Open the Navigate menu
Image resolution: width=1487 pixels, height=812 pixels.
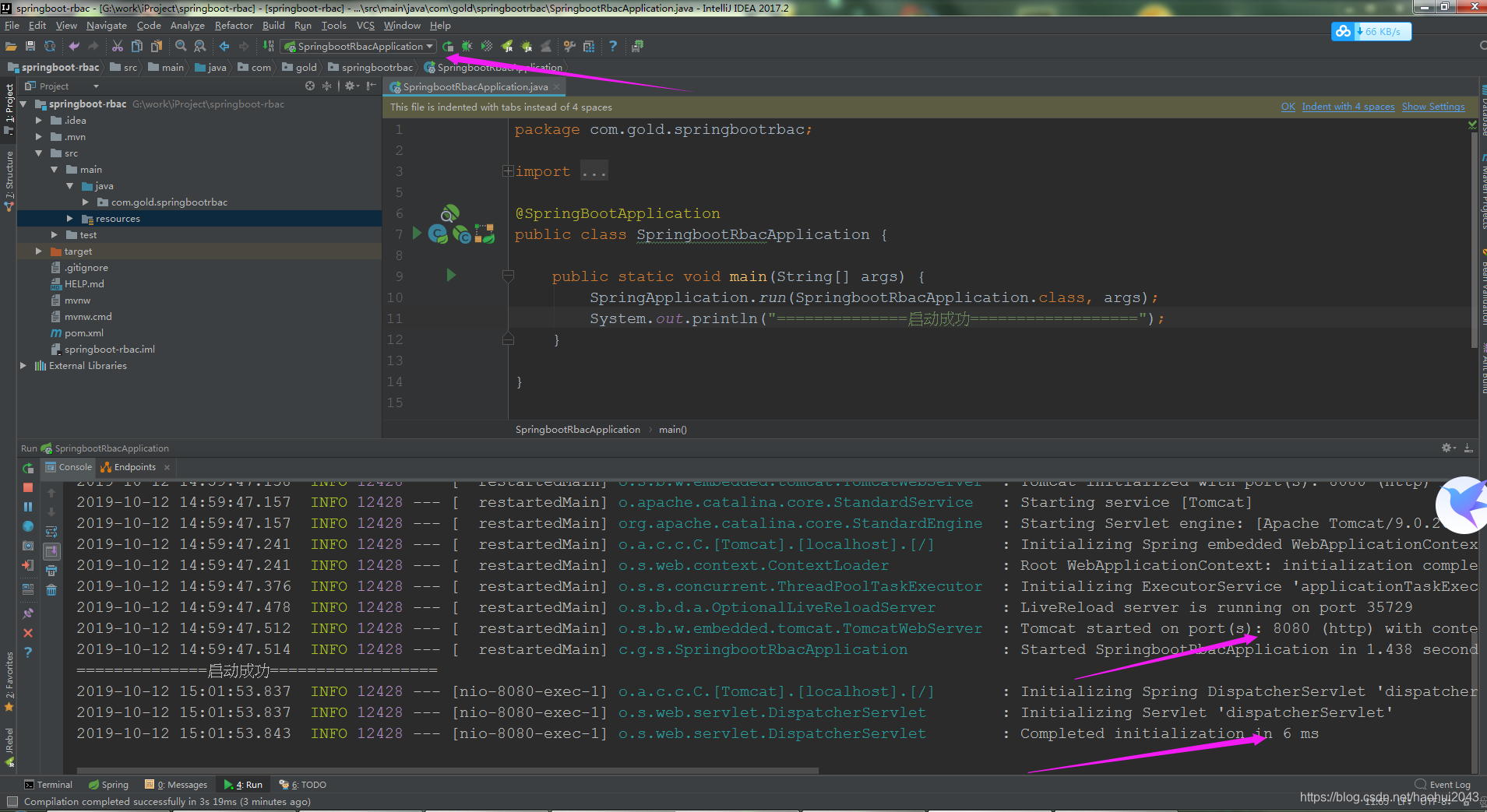[x=107, y=26]
